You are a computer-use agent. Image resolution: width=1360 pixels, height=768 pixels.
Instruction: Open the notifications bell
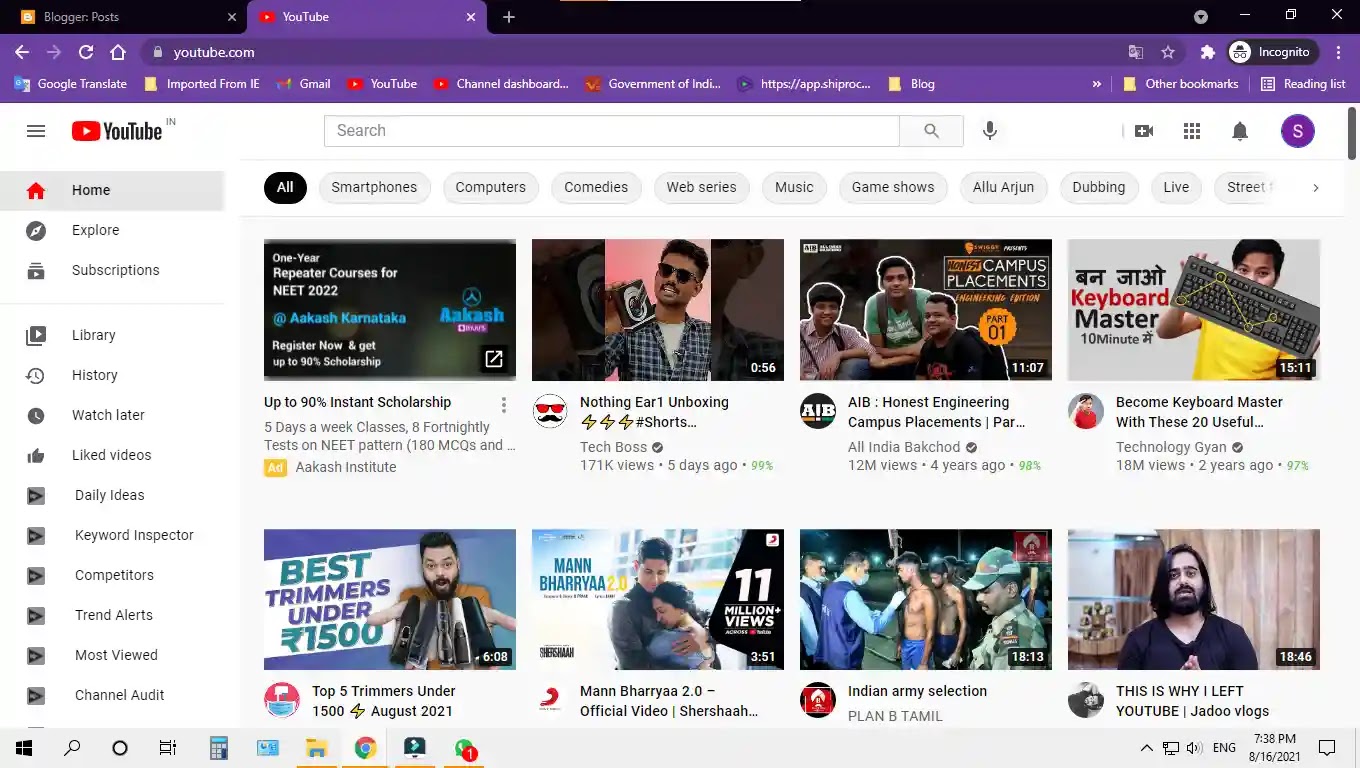tap(1240, 131)
